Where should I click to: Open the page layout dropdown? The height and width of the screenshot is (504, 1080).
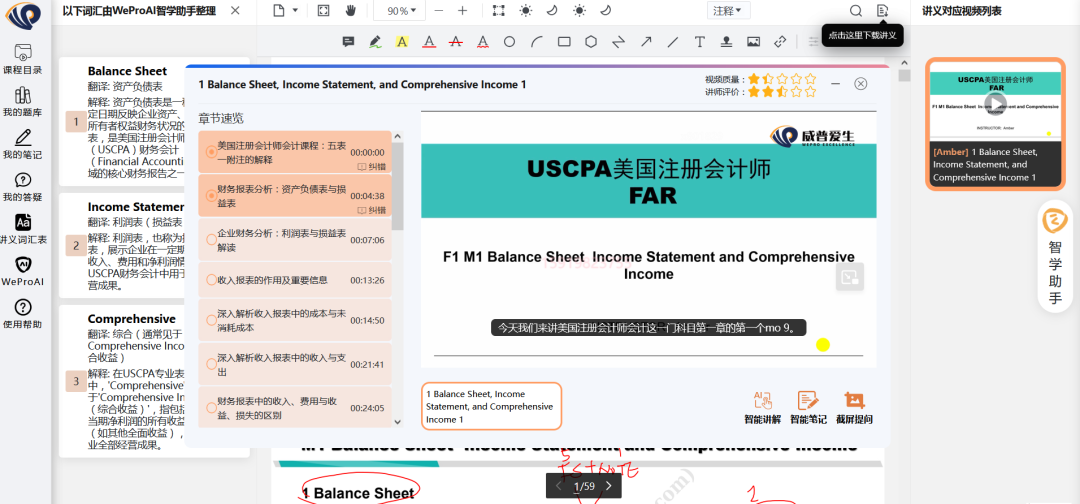pyautogui.click(x=284, y=10)
